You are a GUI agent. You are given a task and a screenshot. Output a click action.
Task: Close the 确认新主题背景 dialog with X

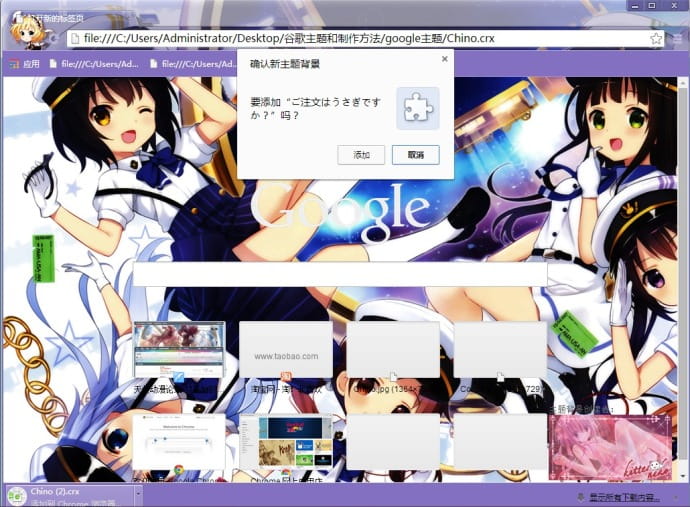[x=444, y=59]
